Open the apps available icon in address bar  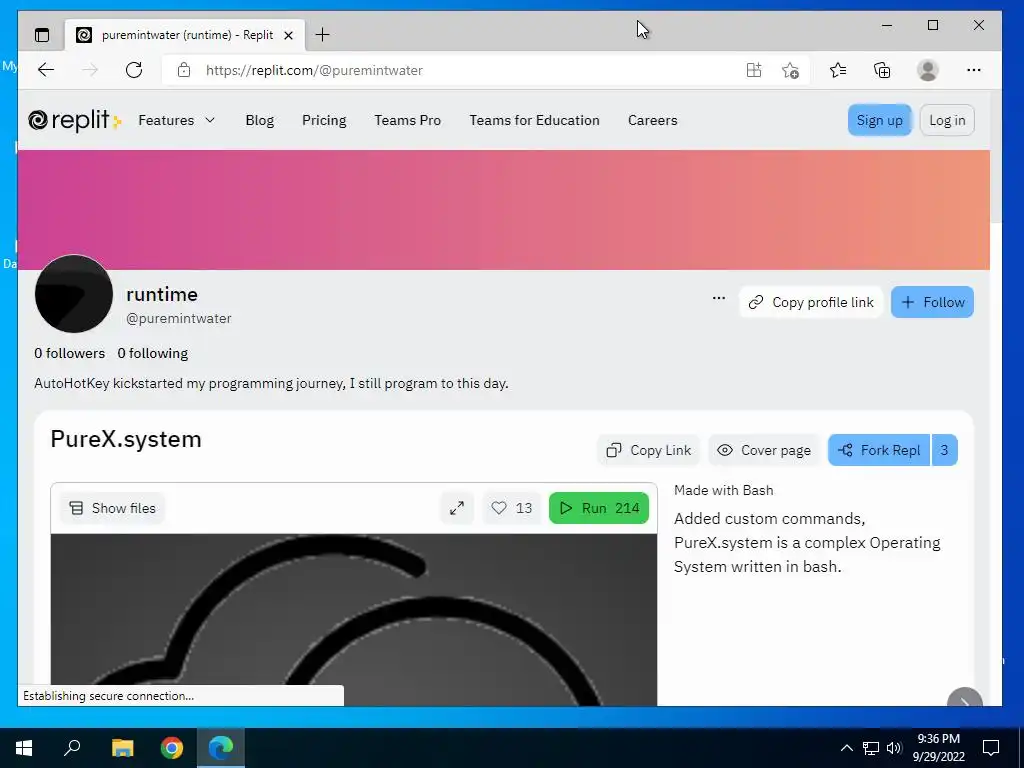[x=754, y=70]
